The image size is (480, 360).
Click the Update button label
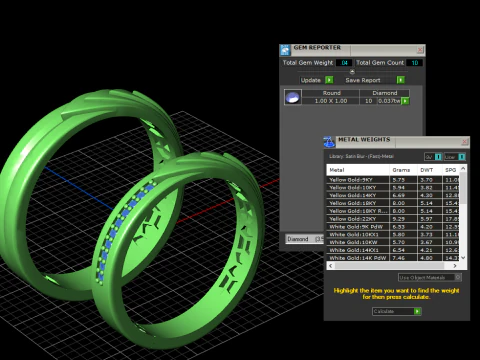[311, 80]
